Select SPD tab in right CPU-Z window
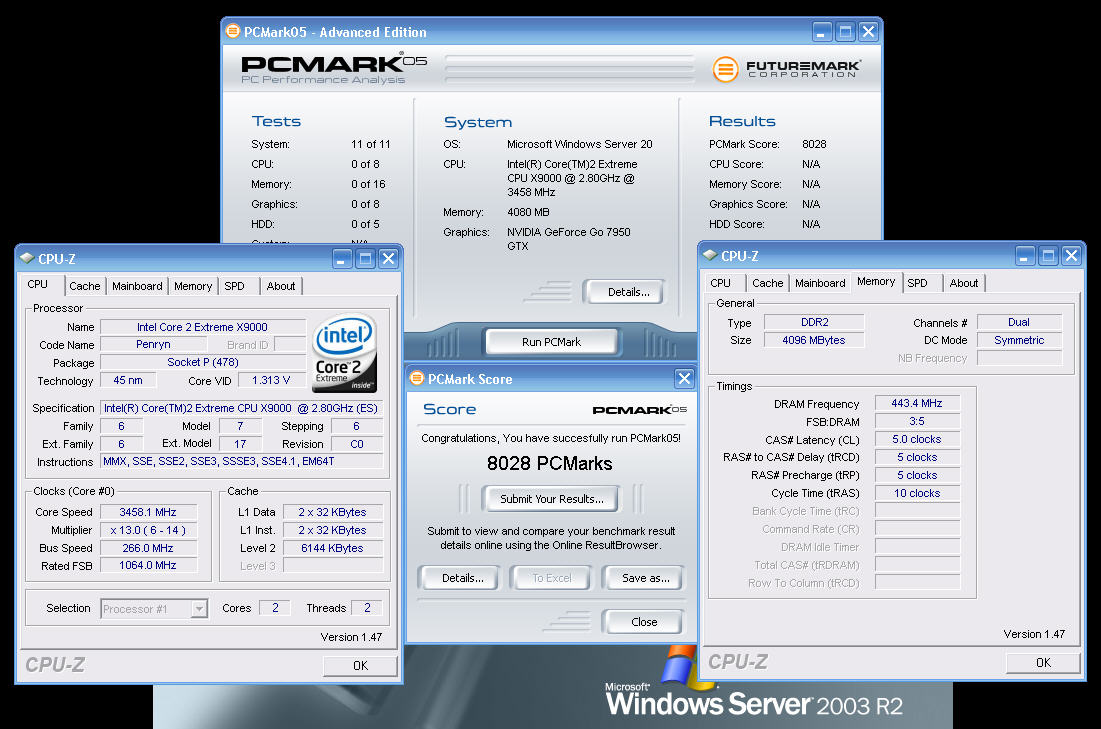Image resolution: width=1101 pixels, height=729 pixels. (917, 283)
